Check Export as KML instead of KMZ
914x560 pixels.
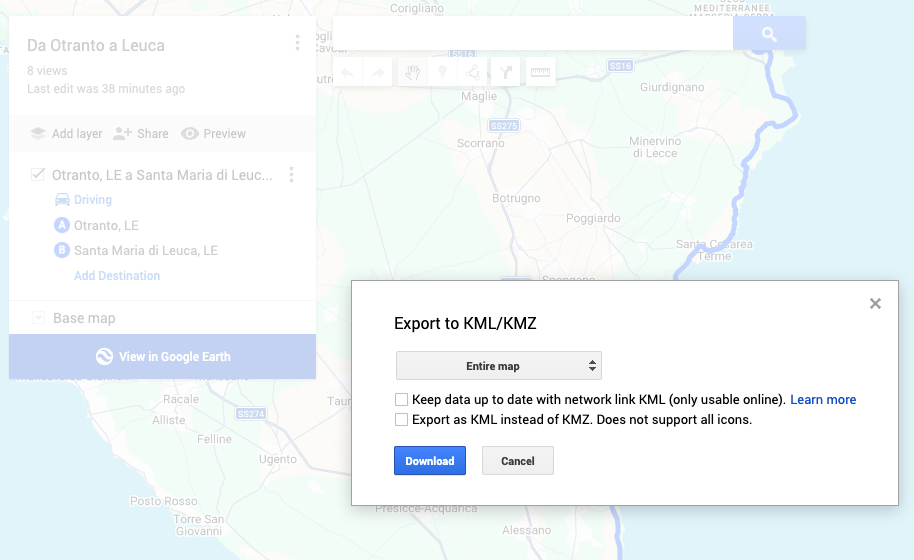[401, 420]
